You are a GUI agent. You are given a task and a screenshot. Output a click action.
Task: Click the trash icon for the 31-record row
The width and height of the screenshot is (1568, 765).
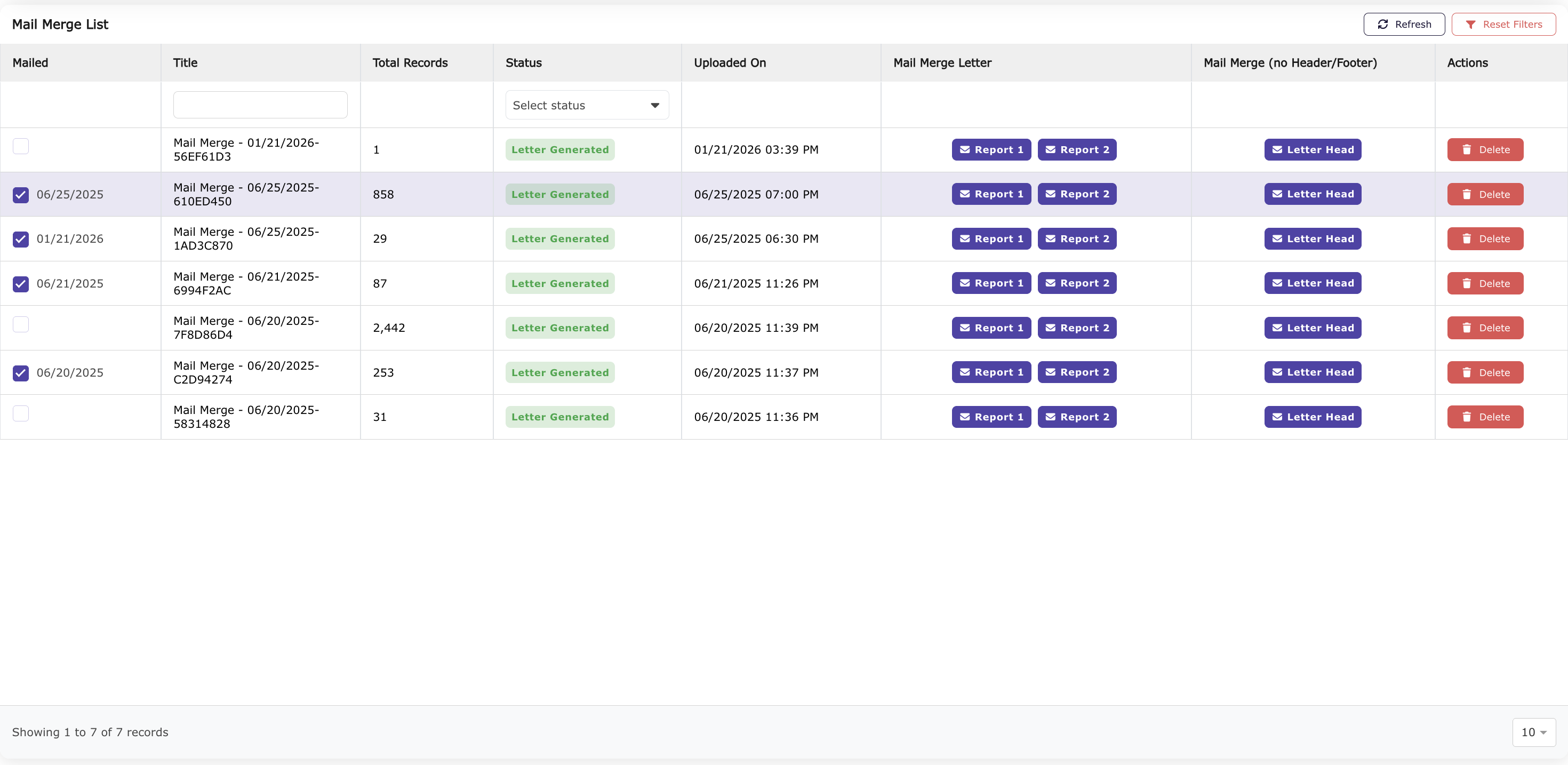coord(1467,417)
